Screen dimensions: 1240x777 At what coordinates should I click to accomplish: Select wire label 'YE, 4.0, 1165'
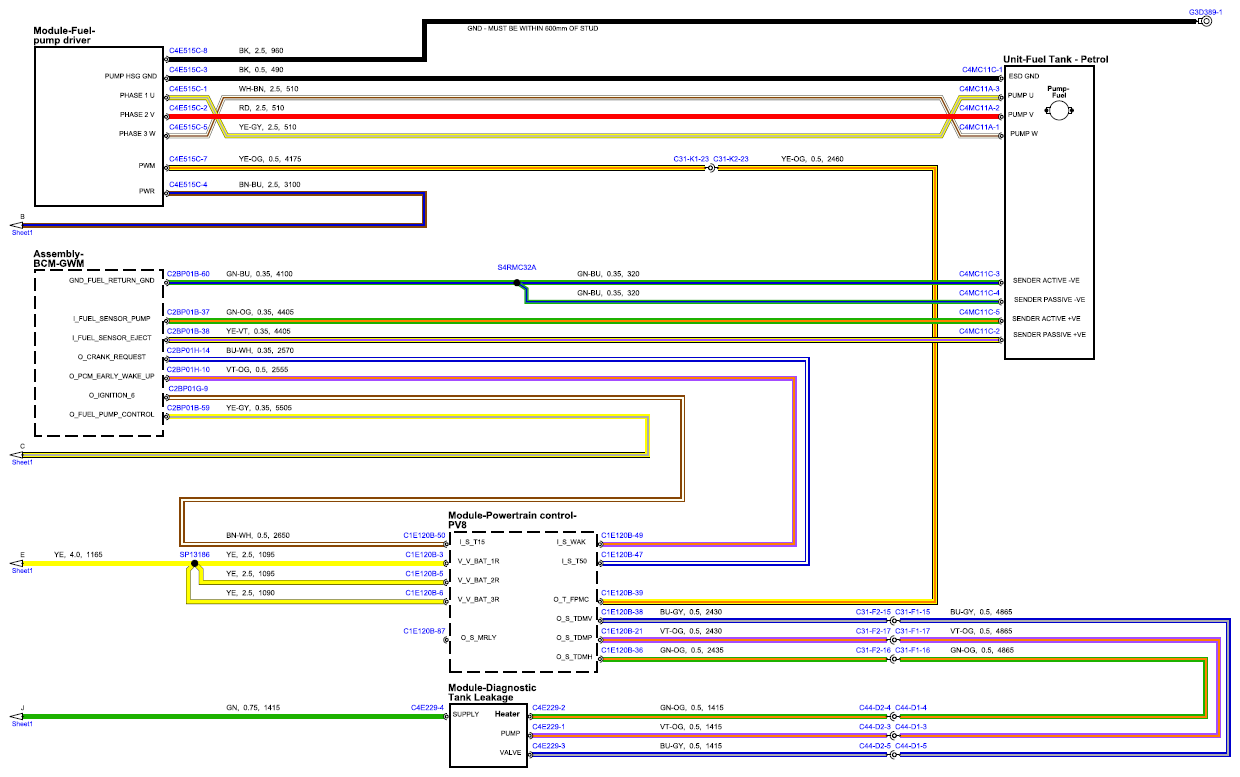[x=78, y=554]
